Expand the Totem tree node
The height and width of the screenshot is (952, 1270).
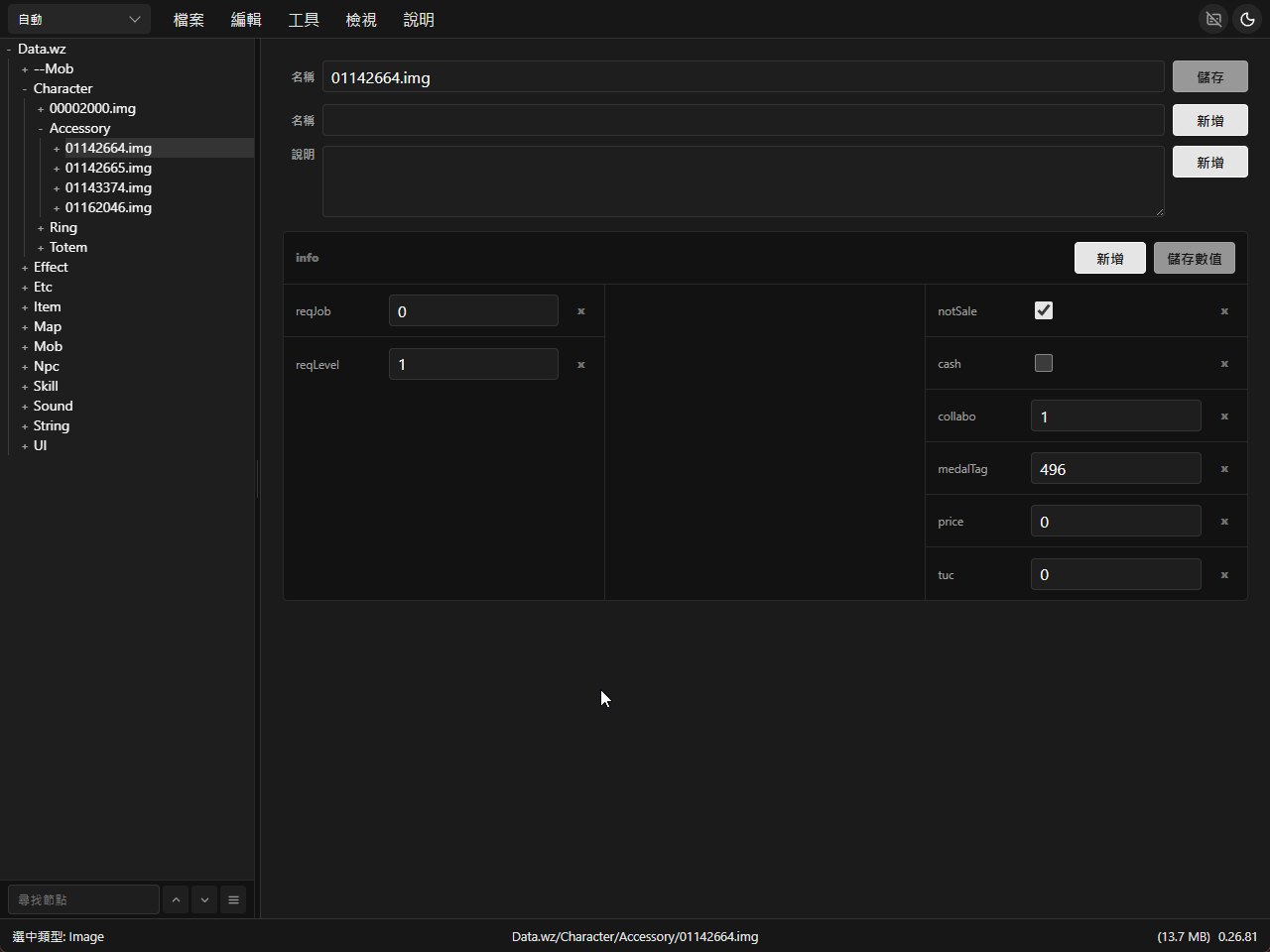point(41,248)
